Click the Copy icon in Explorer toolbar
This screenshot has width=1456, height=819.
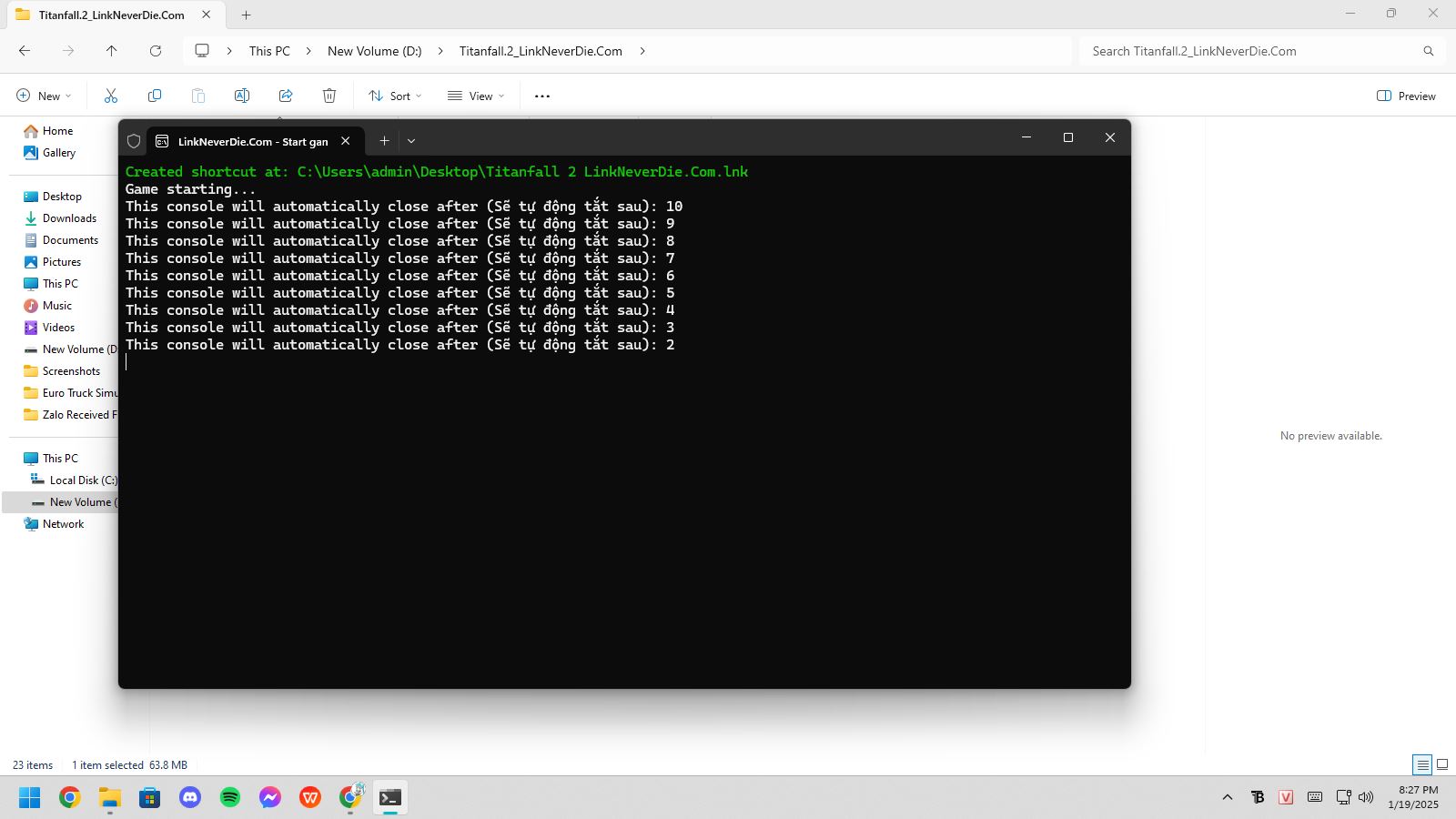pos(155,96)
